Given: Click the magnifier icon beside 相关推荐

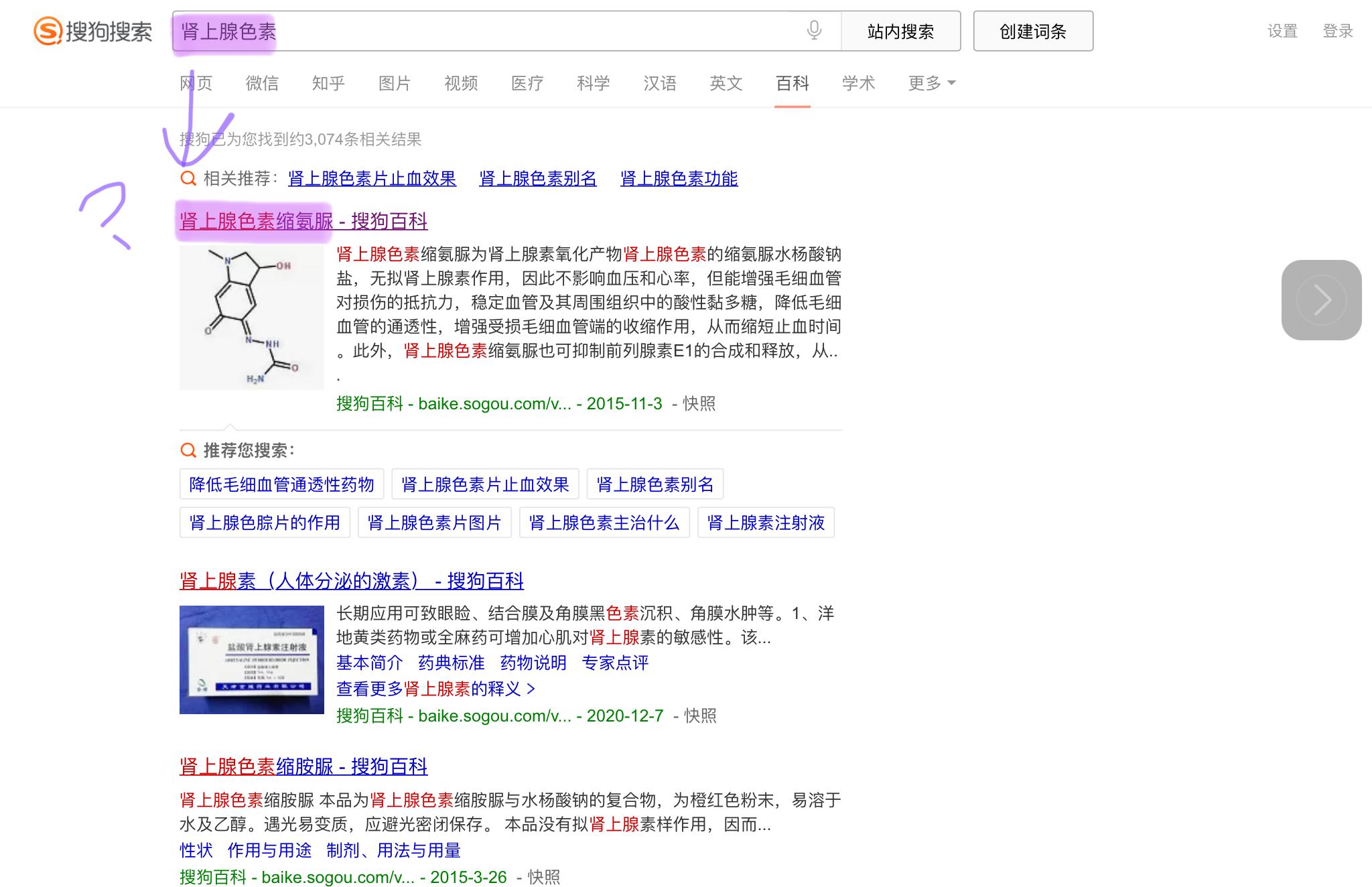Looking at the screenshot, I should pos(188,178).
